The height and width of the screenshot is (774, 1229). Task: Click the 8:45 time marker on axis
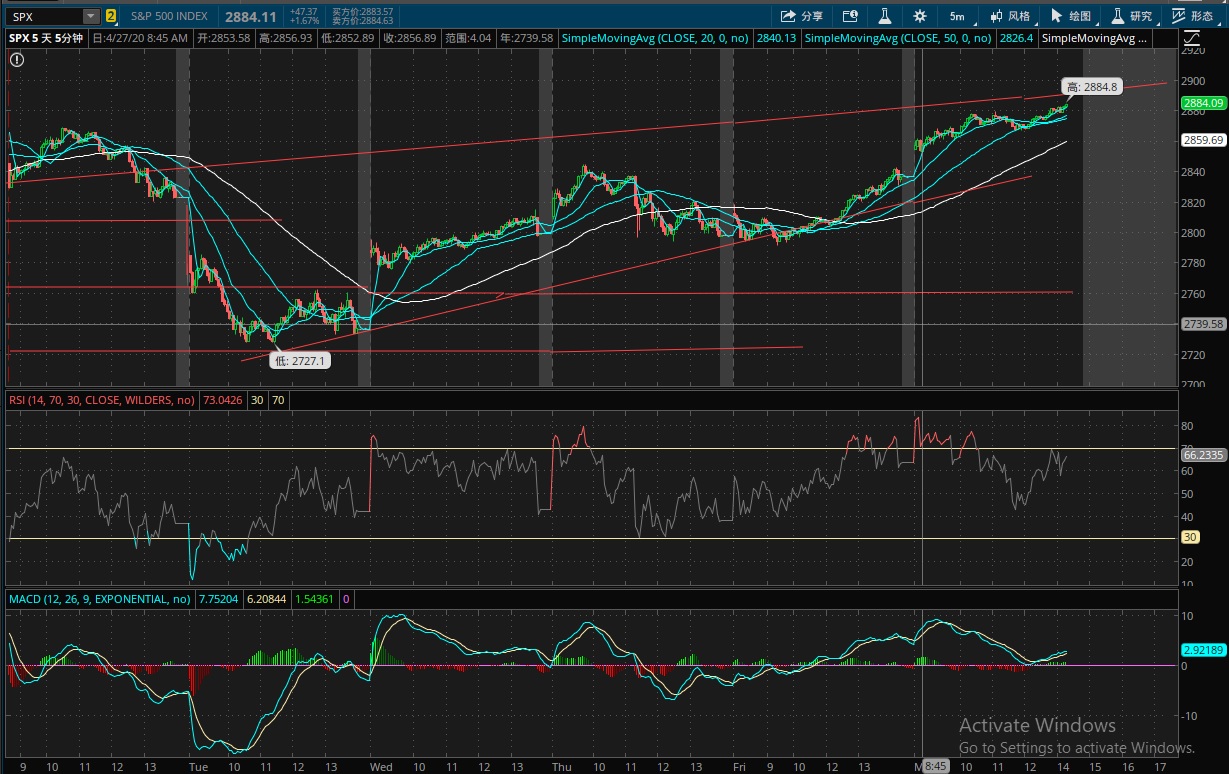[x=935, y=766]
